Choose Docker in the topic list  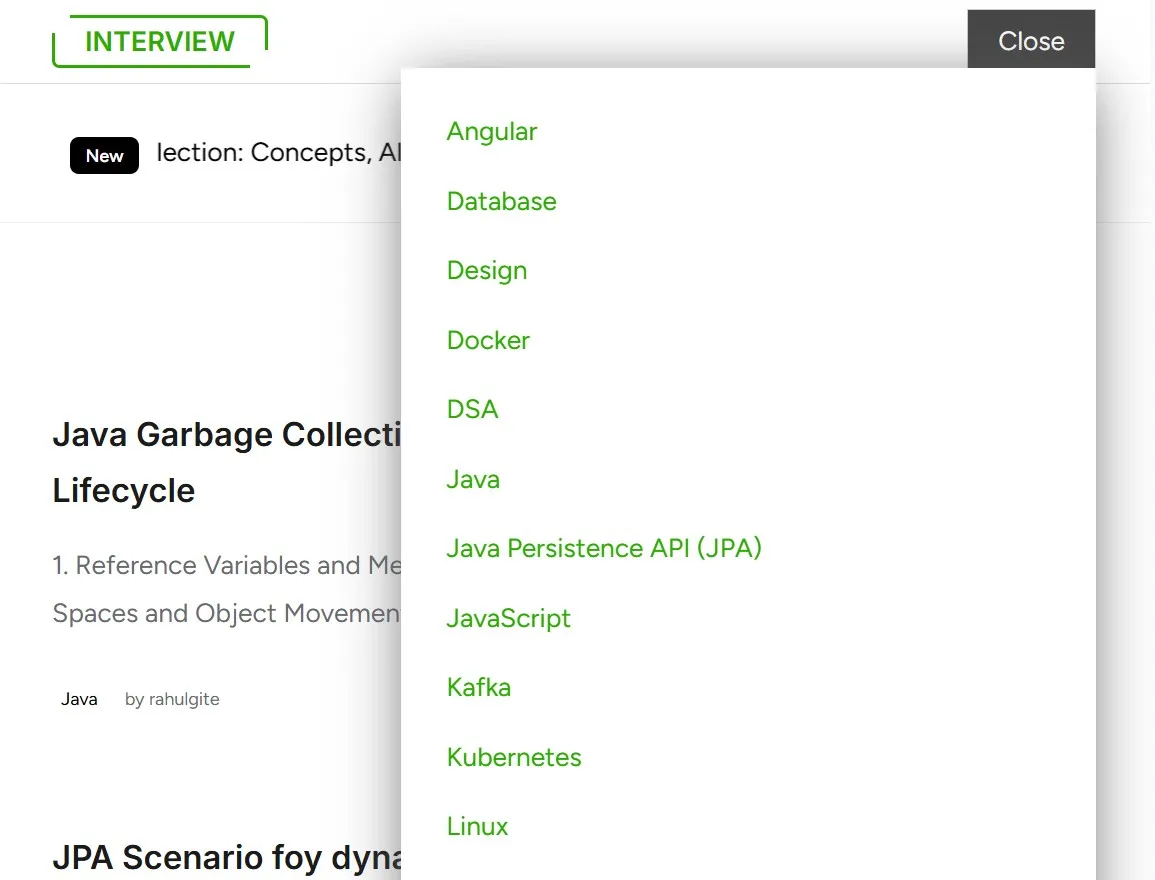pyautogui.click(x=488, y=340)
